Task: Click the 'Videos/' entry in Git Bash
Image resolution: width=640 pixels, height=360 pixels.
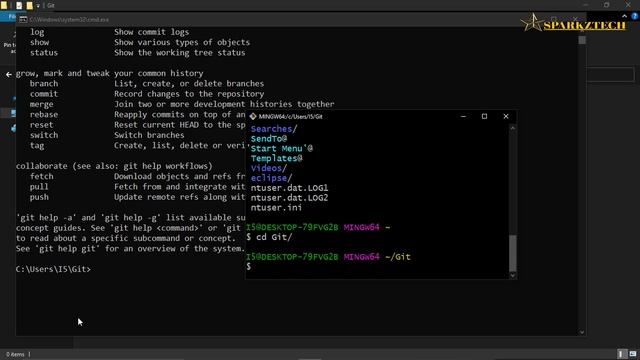Action: coord(269,168)
